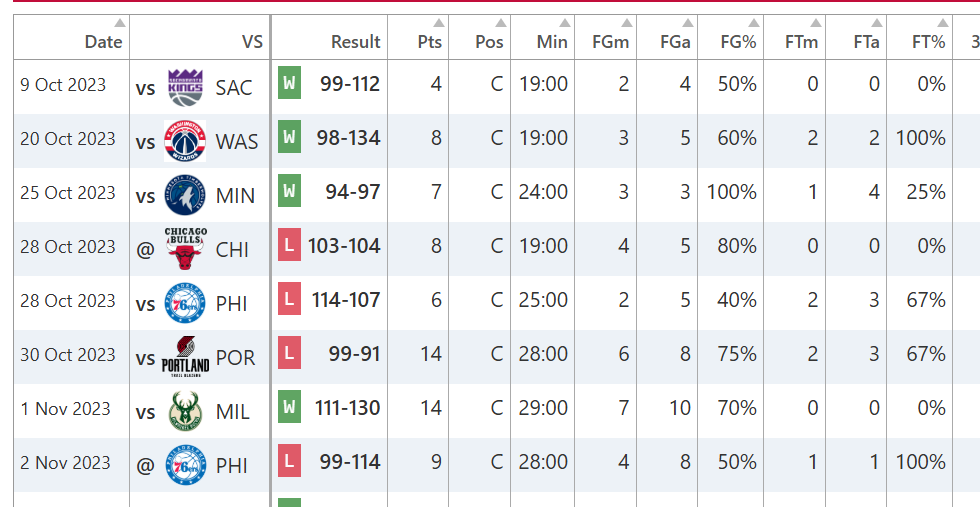Select the 1 Nov 2023 date cell

click(67, 409)
